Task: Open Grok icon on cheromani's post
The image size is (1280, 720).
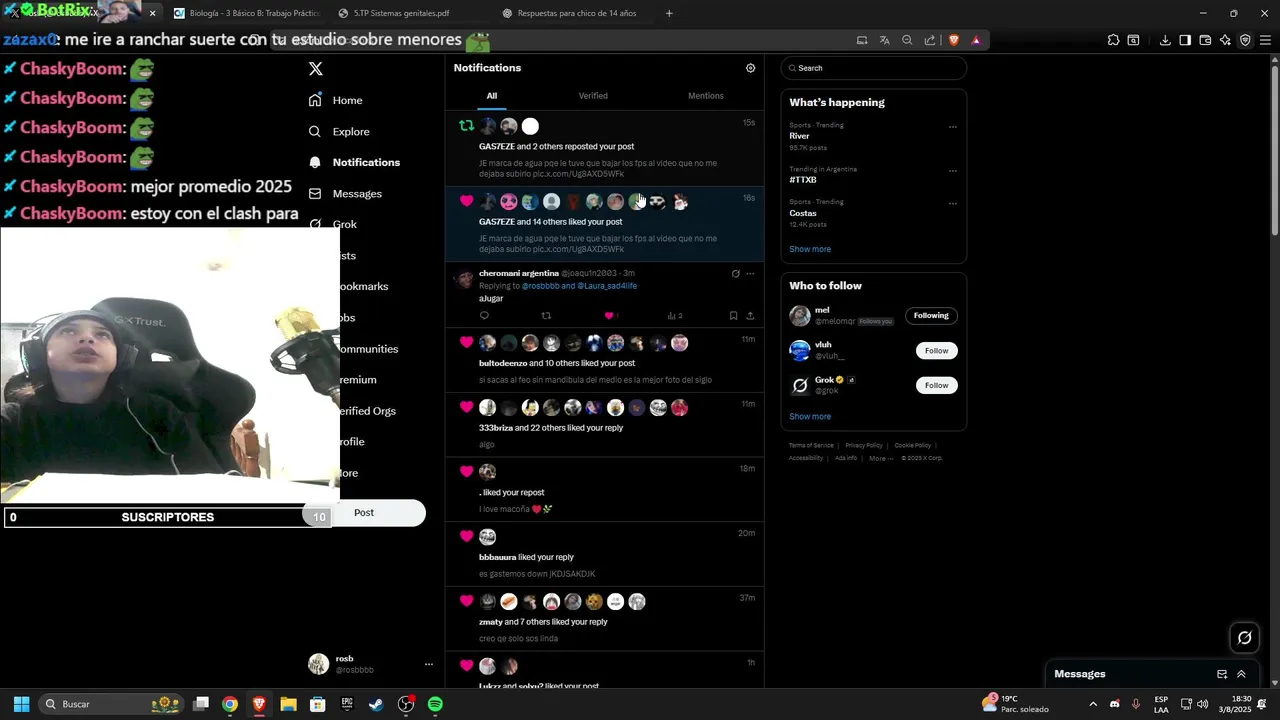Action: [x=736, y=274]
